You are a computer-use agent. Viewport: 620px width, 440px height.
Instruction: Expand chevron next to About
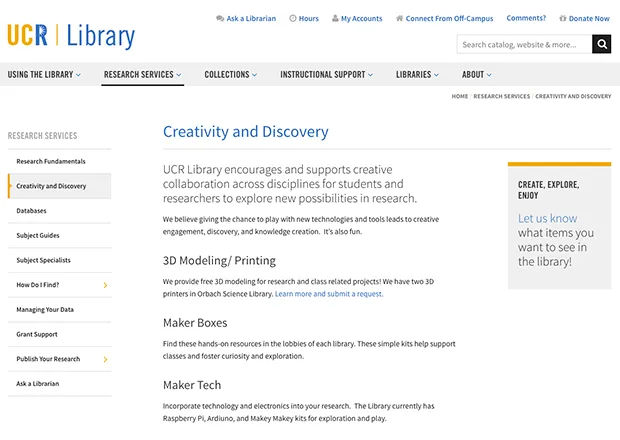click(489, 75)
